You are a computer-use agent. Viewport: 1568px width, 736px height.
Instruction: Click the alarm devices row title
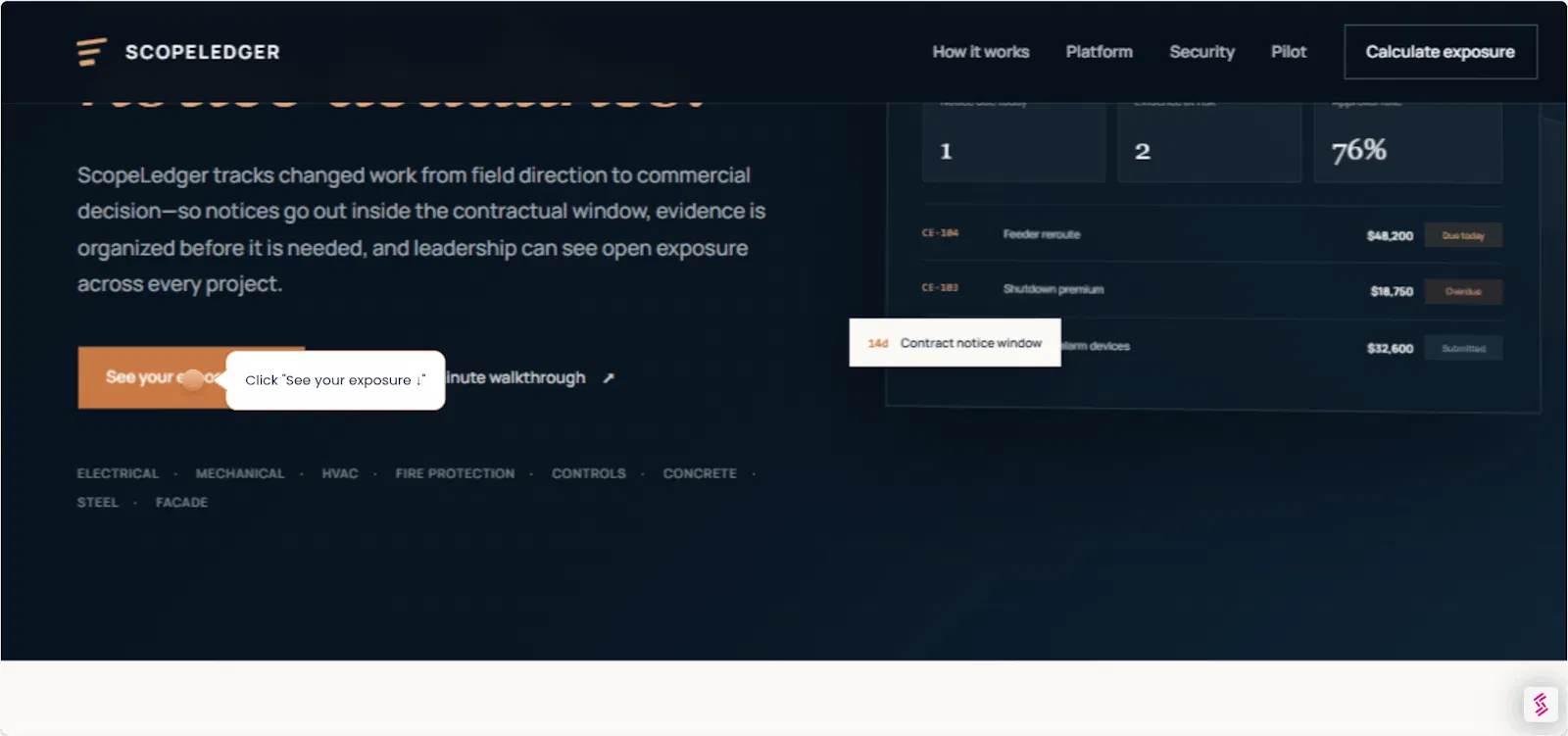point(1096,346)
